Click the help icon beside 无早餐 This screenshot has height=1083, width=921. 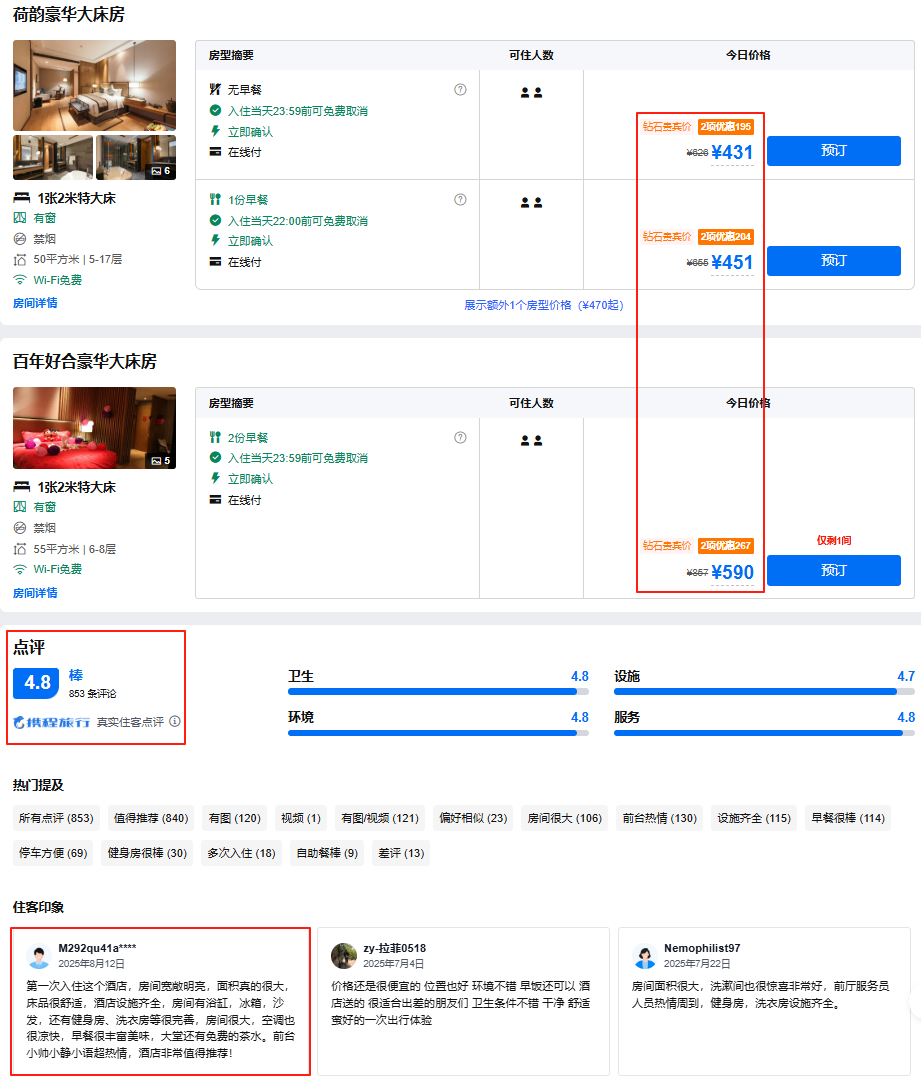460,89
